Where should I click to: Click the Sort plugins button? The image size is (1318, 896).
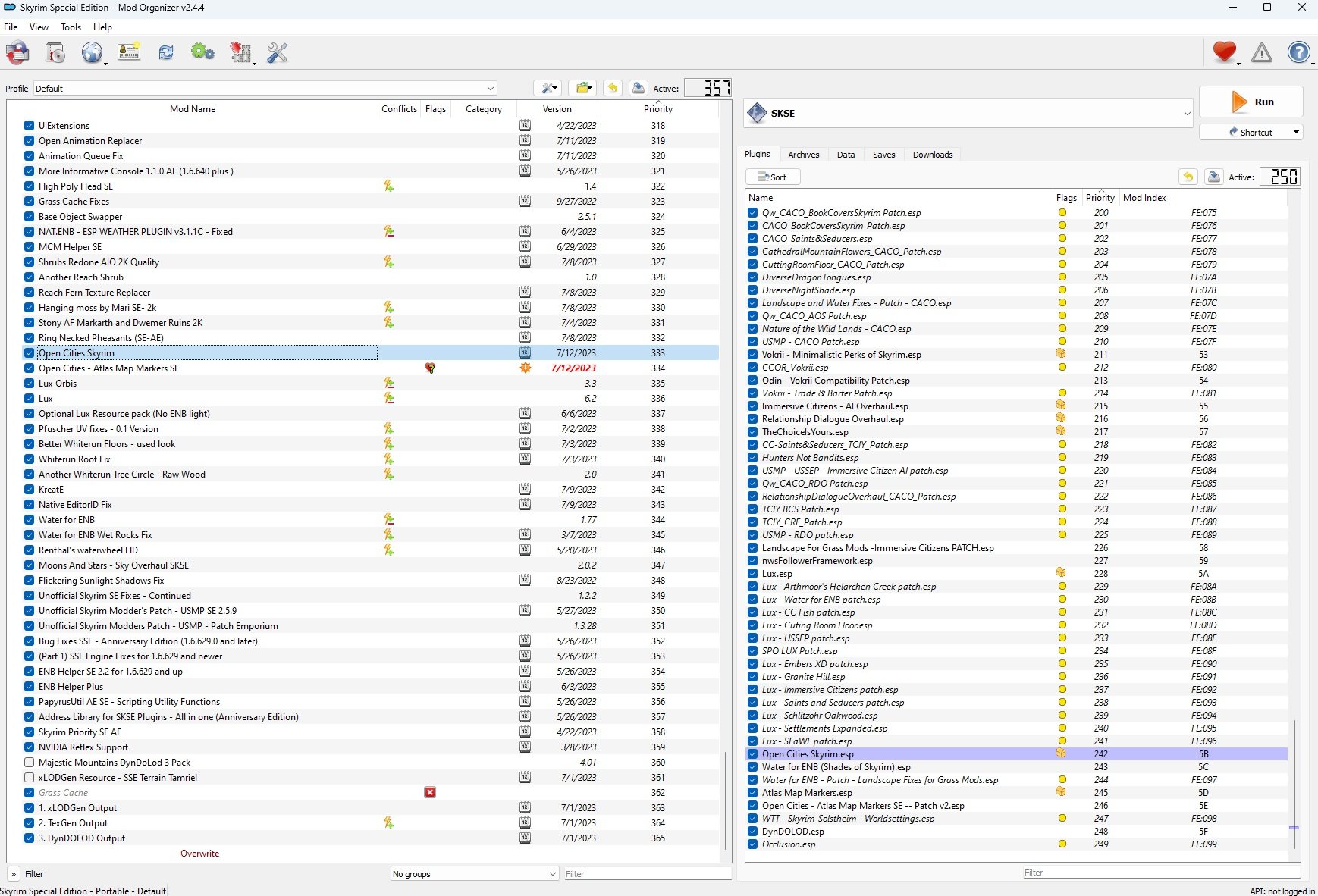click(773, 177)
